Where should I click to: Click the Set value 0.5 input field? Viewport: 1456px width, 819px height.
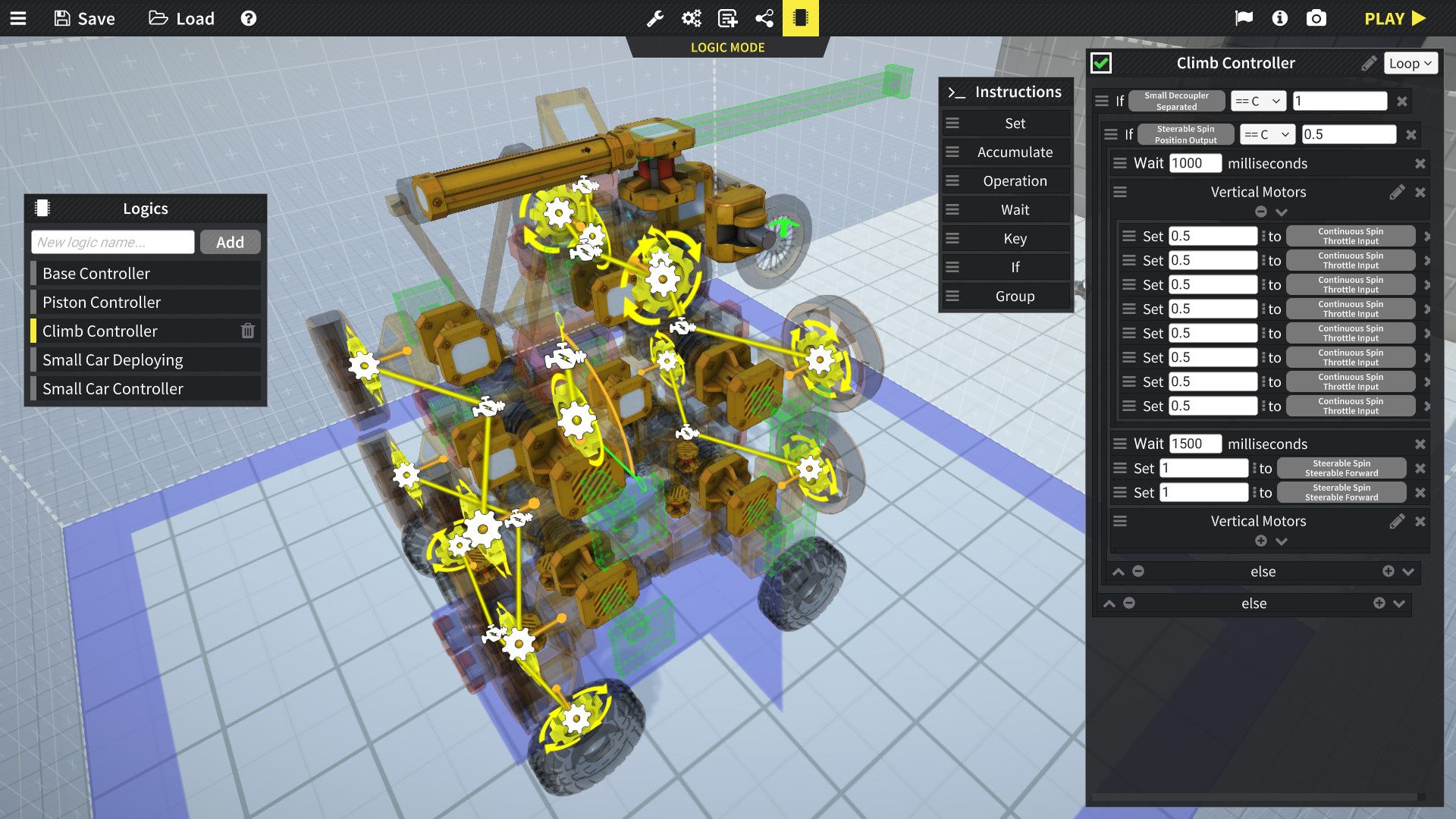pyautogui.click(x=1213, y=235)
